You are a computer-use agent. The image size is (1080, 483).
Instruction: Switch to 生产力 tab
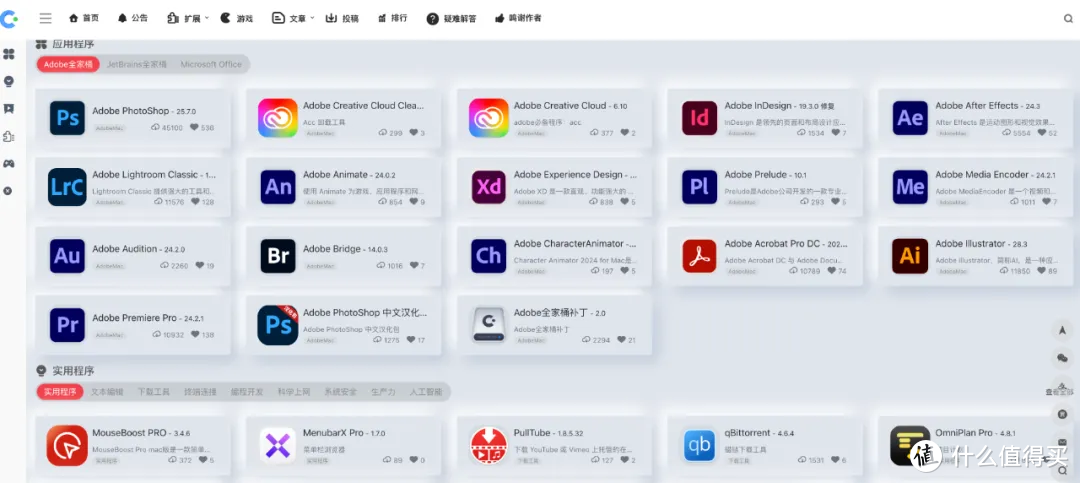click(x=383, y=392)
